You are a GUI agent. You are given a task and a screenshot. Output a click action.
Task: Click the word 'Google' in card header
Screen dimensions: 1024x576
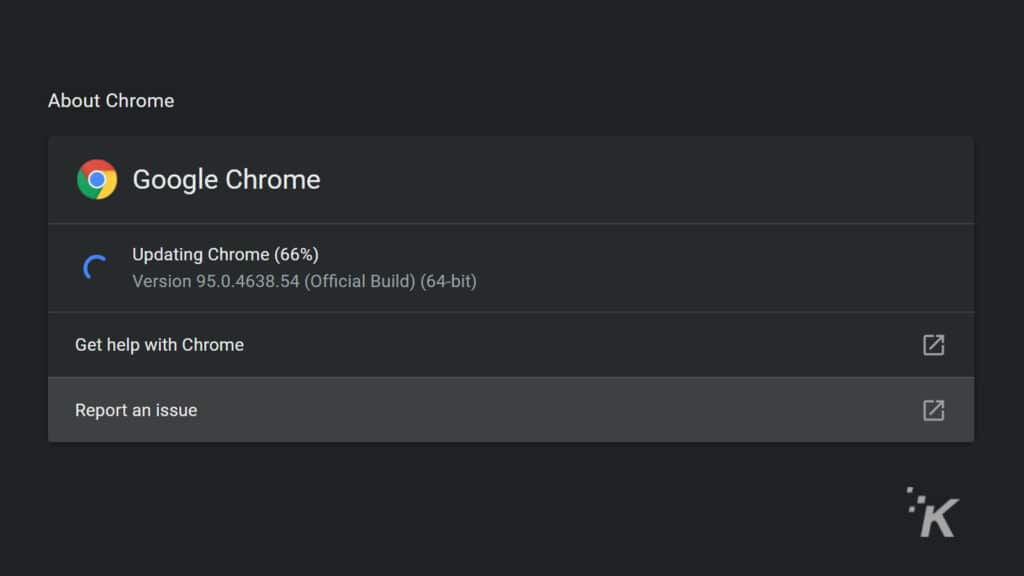pyautogui.click(x=175, y=180)
